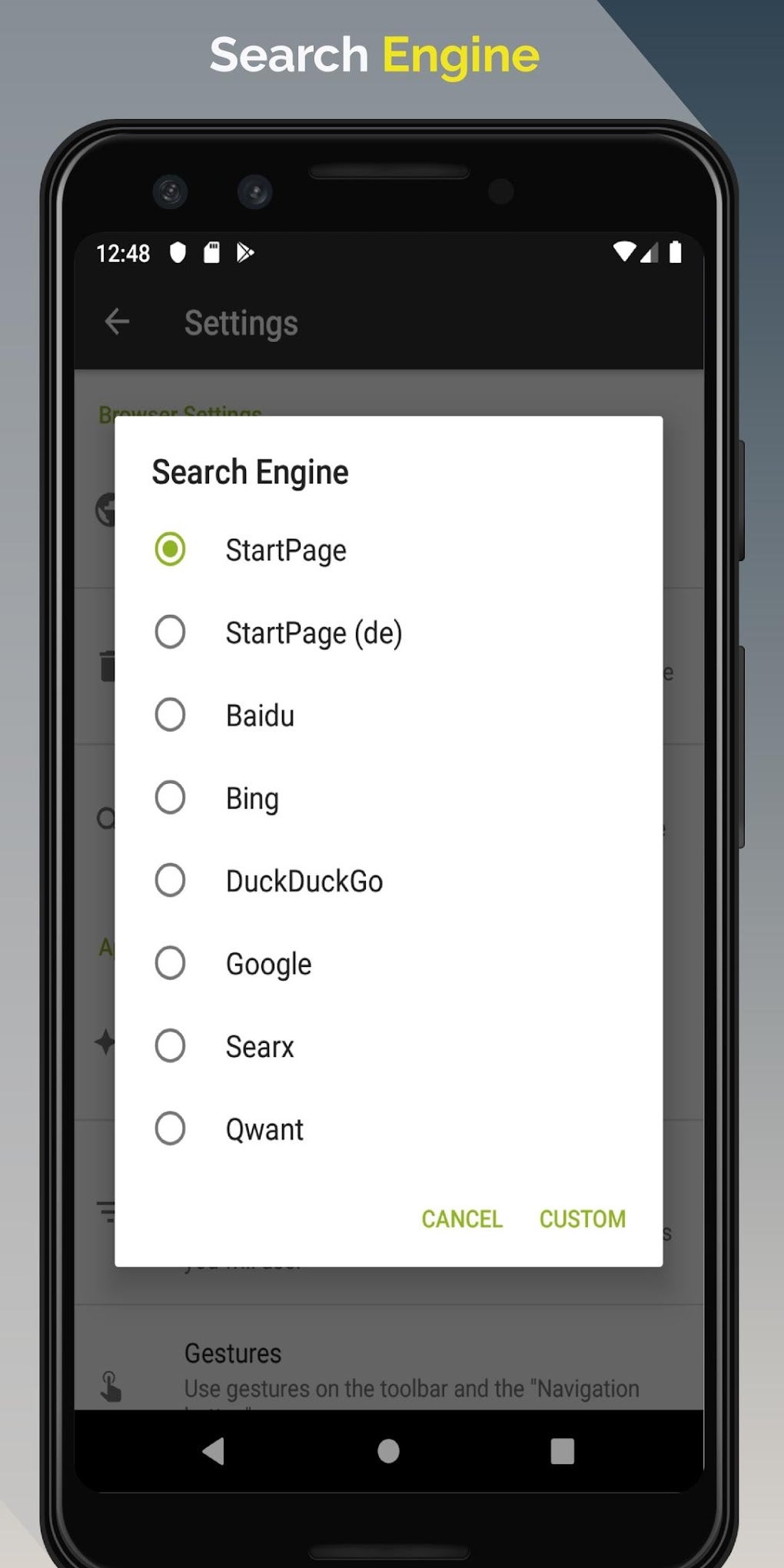Choose Google as search engine

pos(170,963)
